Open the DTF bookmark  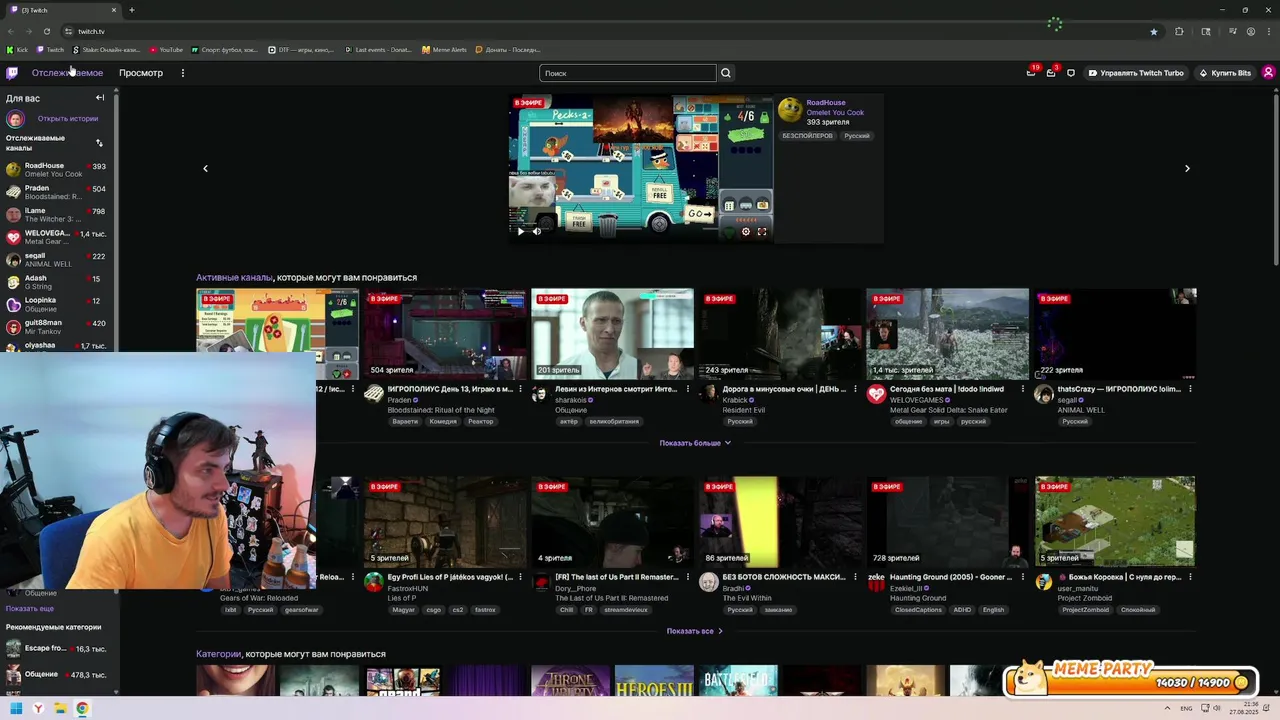point(302,50)
